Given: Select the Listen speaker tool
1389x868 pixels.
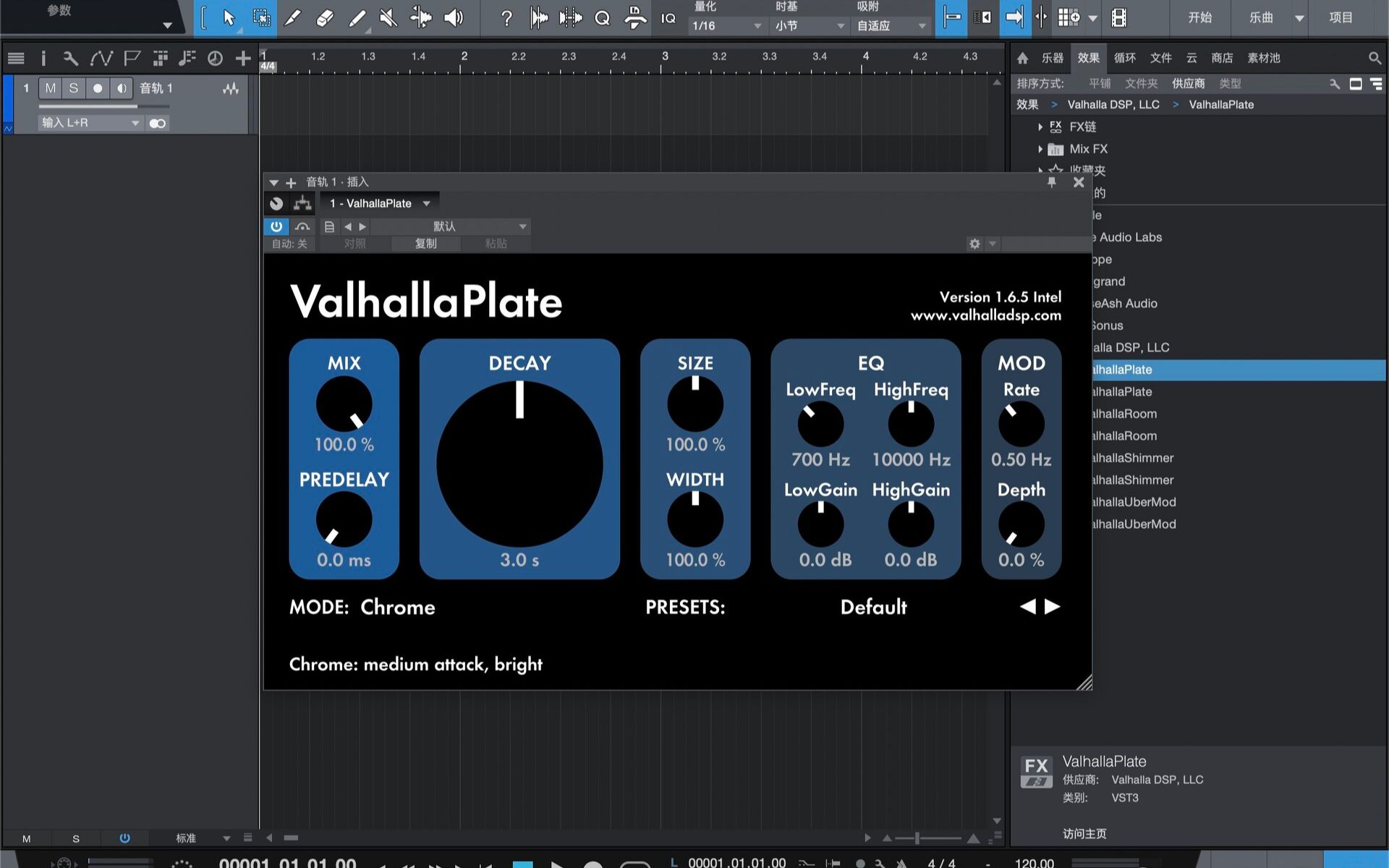Looking at the screenshot, I should point(454,17).
